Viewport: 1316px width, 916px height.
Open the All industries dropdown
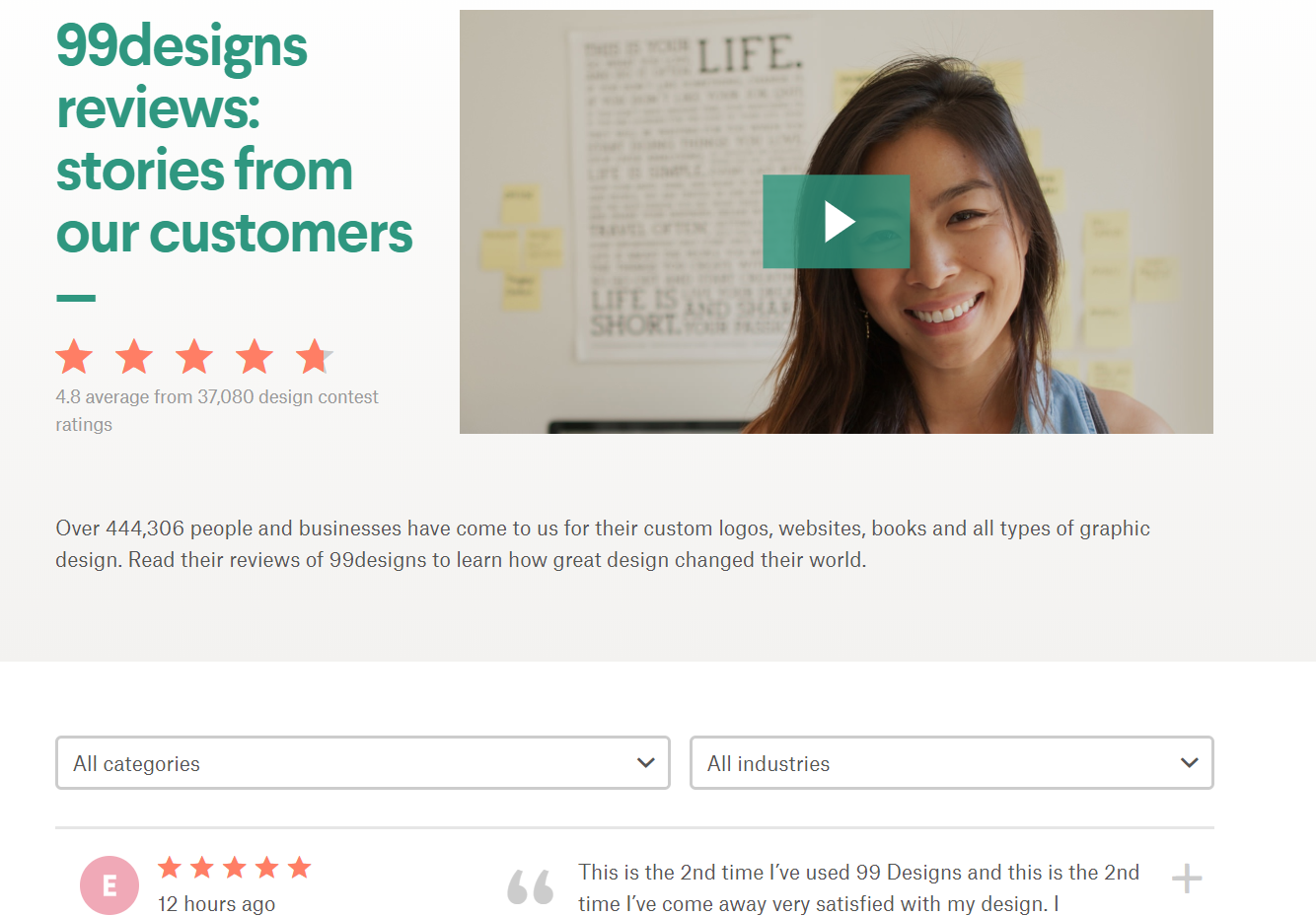(952, 762)
